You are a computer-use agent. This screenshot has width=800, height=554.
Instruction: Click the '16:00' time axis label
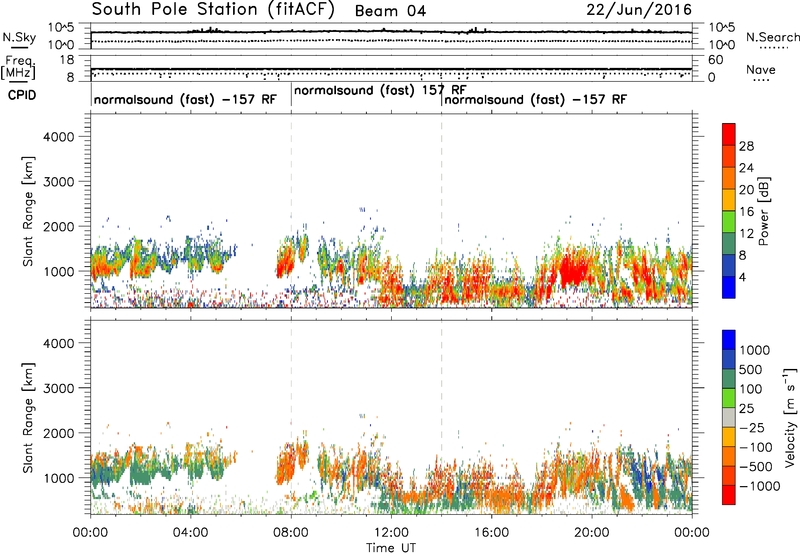point(491,533)
